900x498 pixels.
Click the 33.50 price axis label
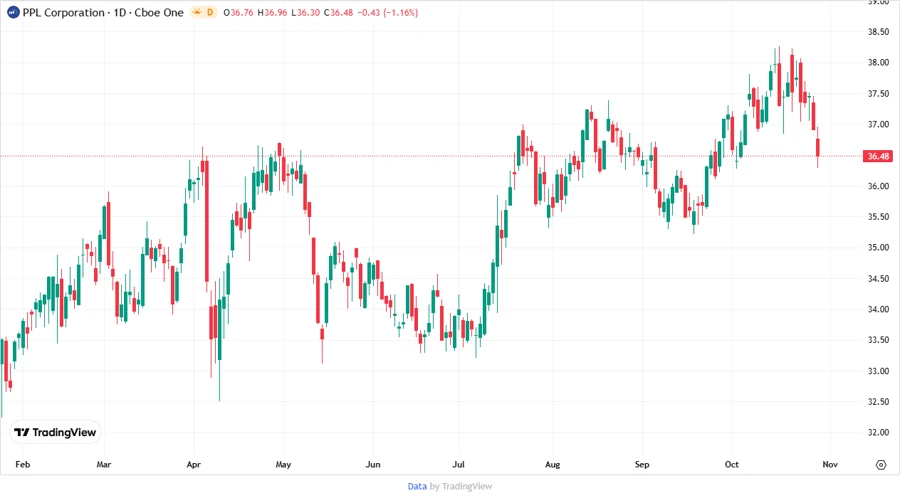878,340
